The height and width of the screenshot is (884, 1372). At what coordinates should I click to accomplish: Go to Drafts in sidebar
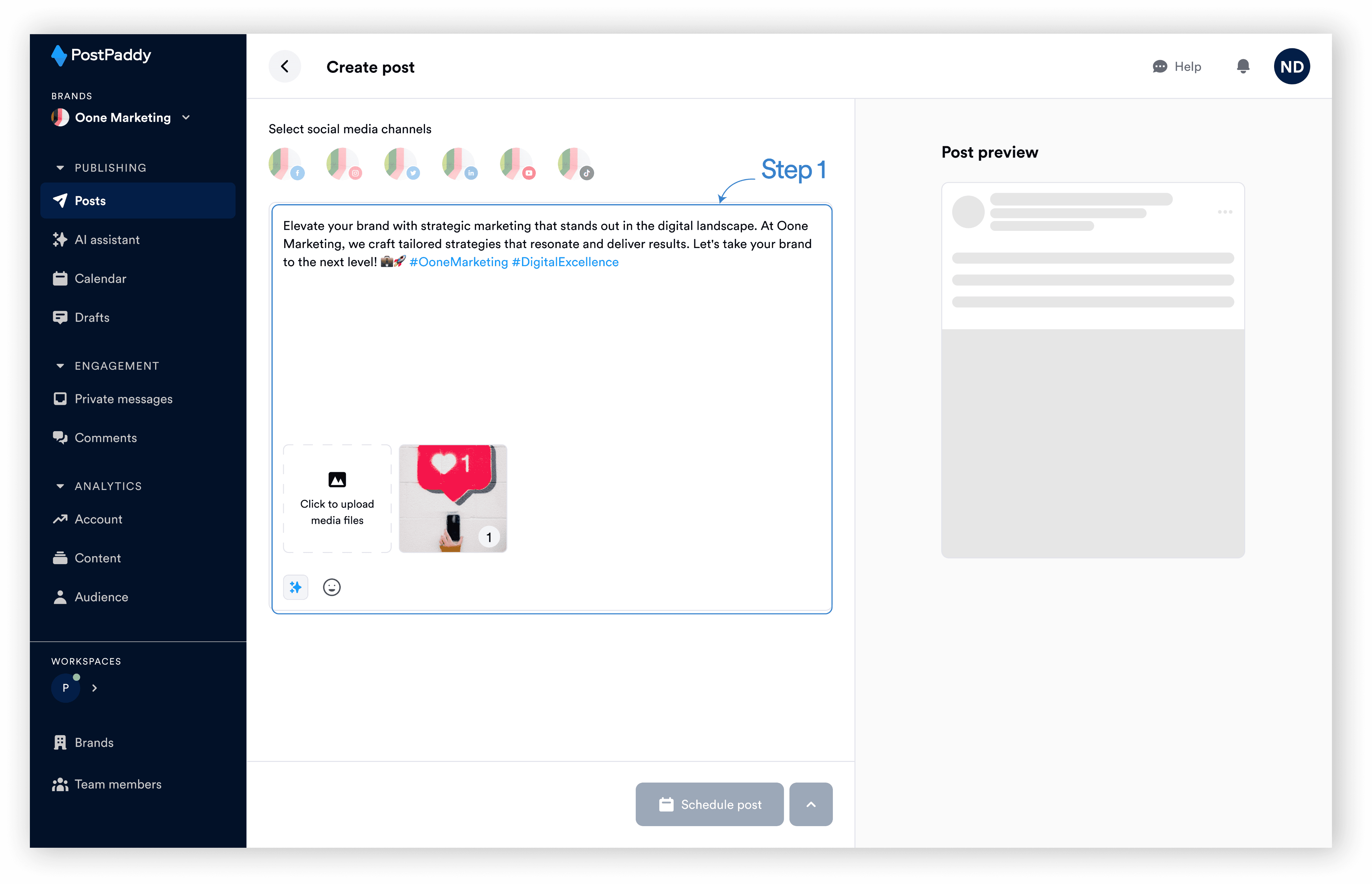point(92,317)
